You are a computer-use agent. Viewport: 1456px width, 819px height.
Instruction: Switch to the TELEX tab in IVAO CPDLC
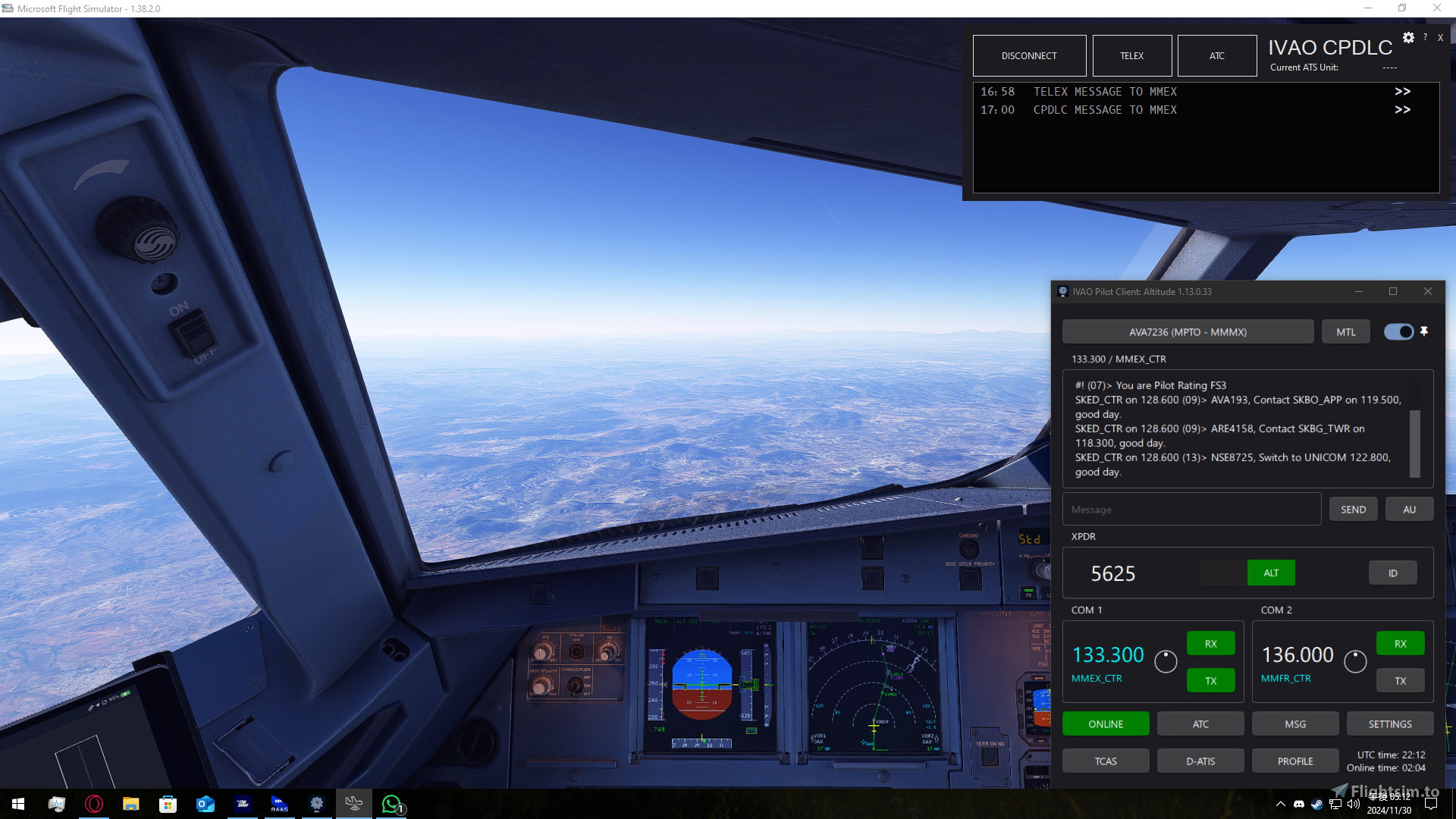[1131, 55]
